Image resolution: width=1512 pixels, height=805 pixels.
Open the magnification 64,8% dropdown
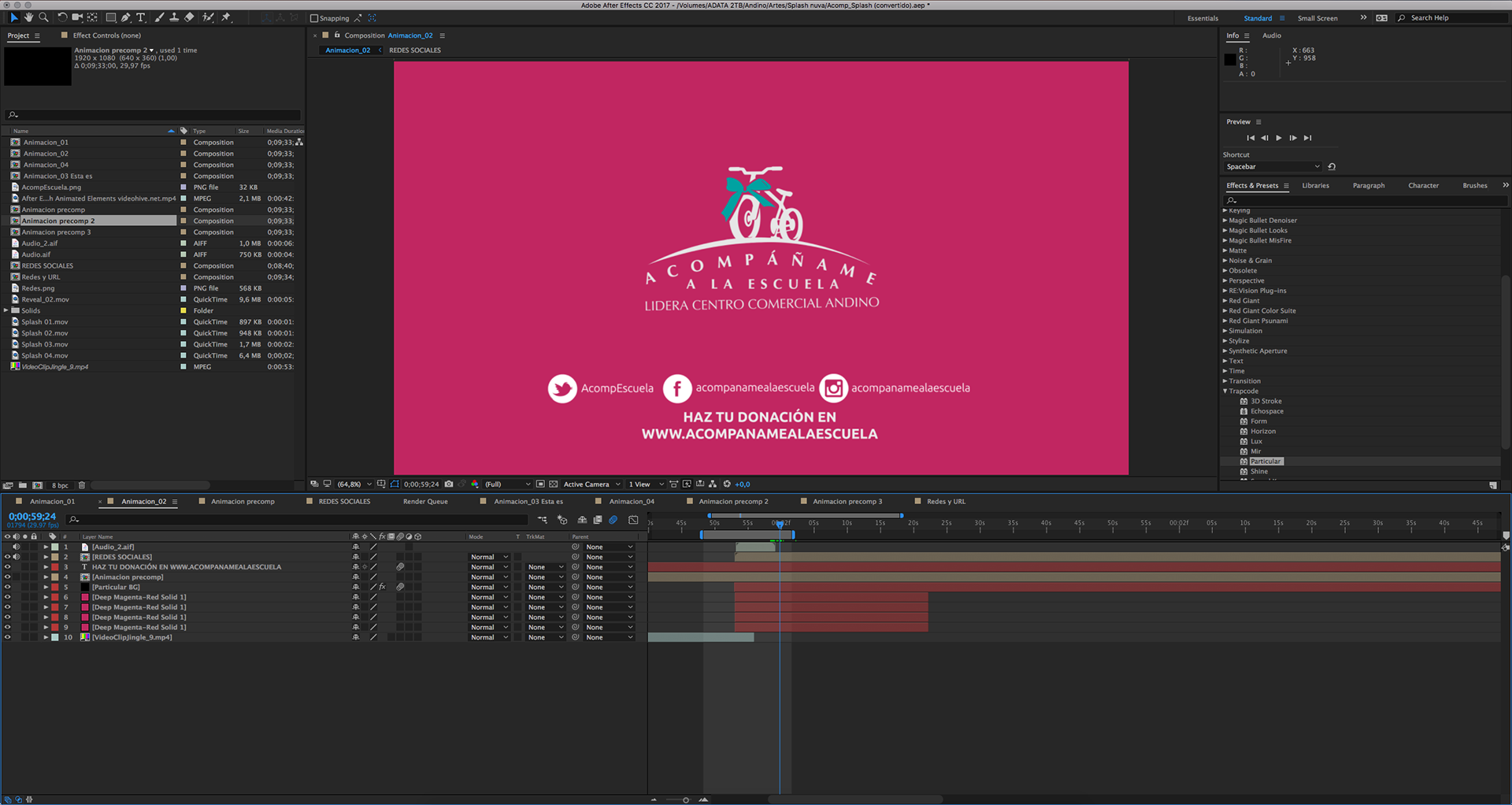[x=354, y=484]
